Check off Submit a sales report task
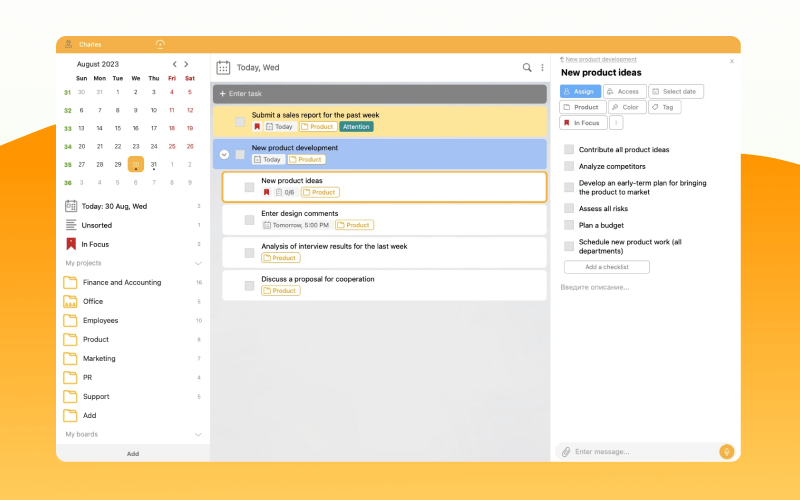 pos(240,122)
